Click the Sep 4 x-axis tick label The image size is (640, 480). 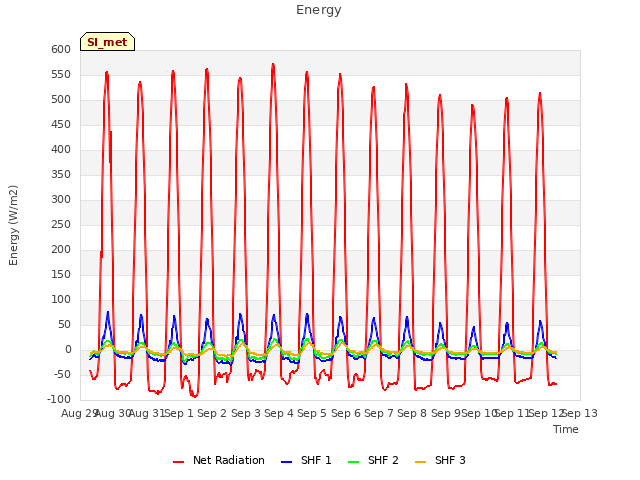point(279,413)
